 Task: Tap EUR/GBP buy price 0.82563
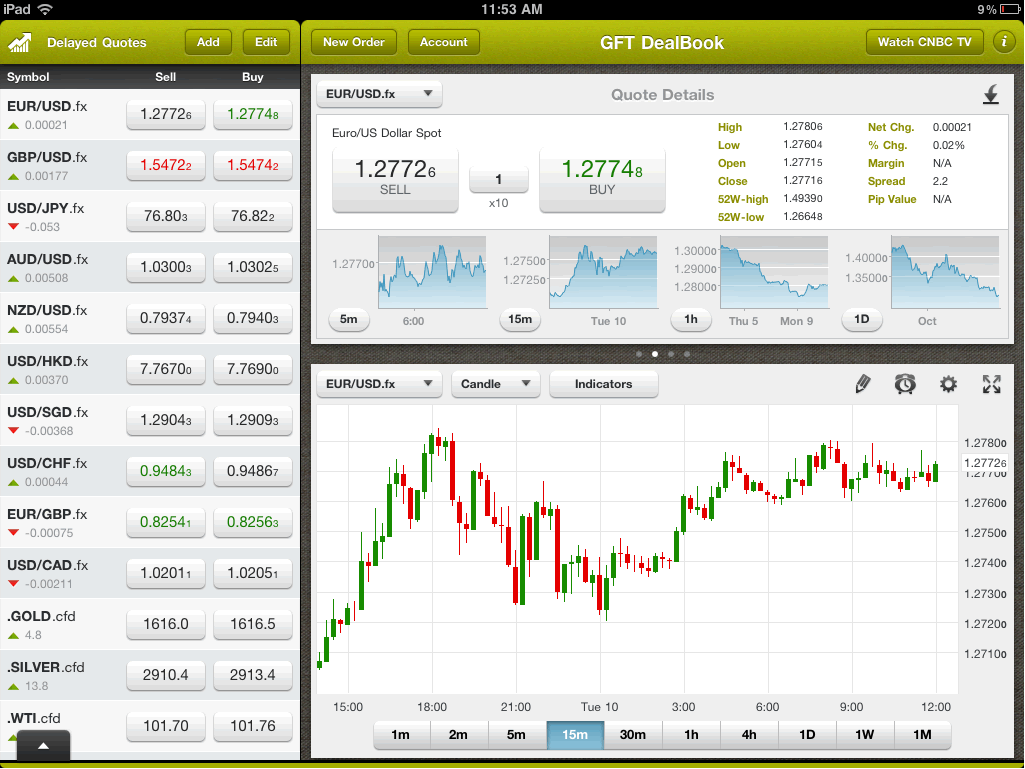pyautogui.click(x=253, y=522)
